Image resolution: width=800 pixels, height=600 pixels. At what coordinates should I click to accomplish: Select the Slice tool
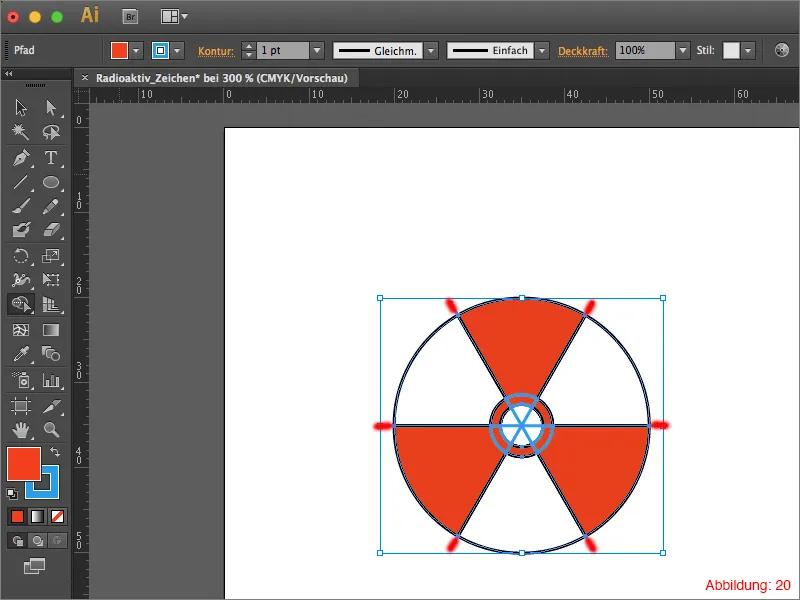click(x=51, y=406)
